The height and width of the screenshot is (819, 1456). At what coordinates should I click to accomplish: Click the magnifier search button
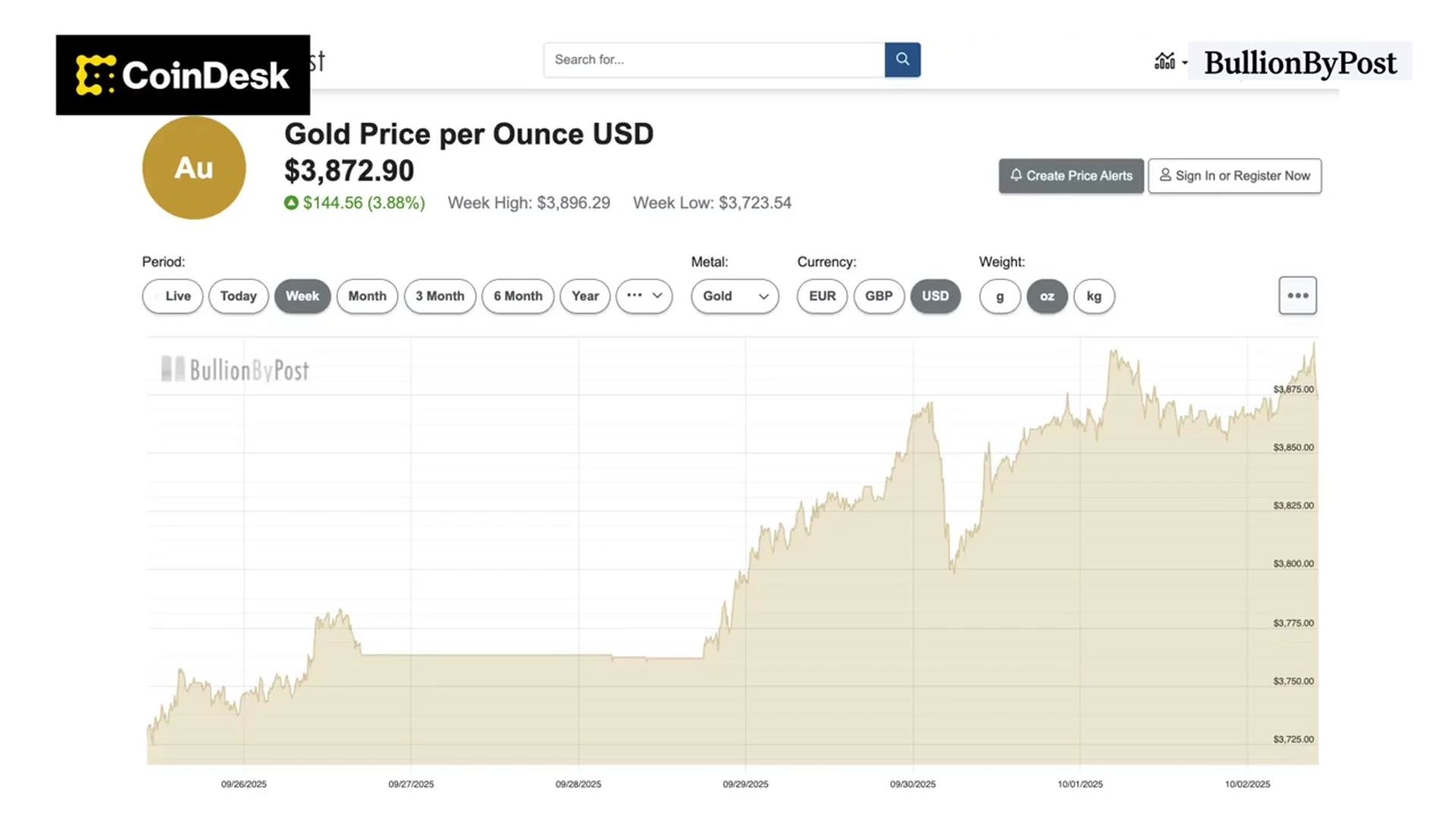902,59
